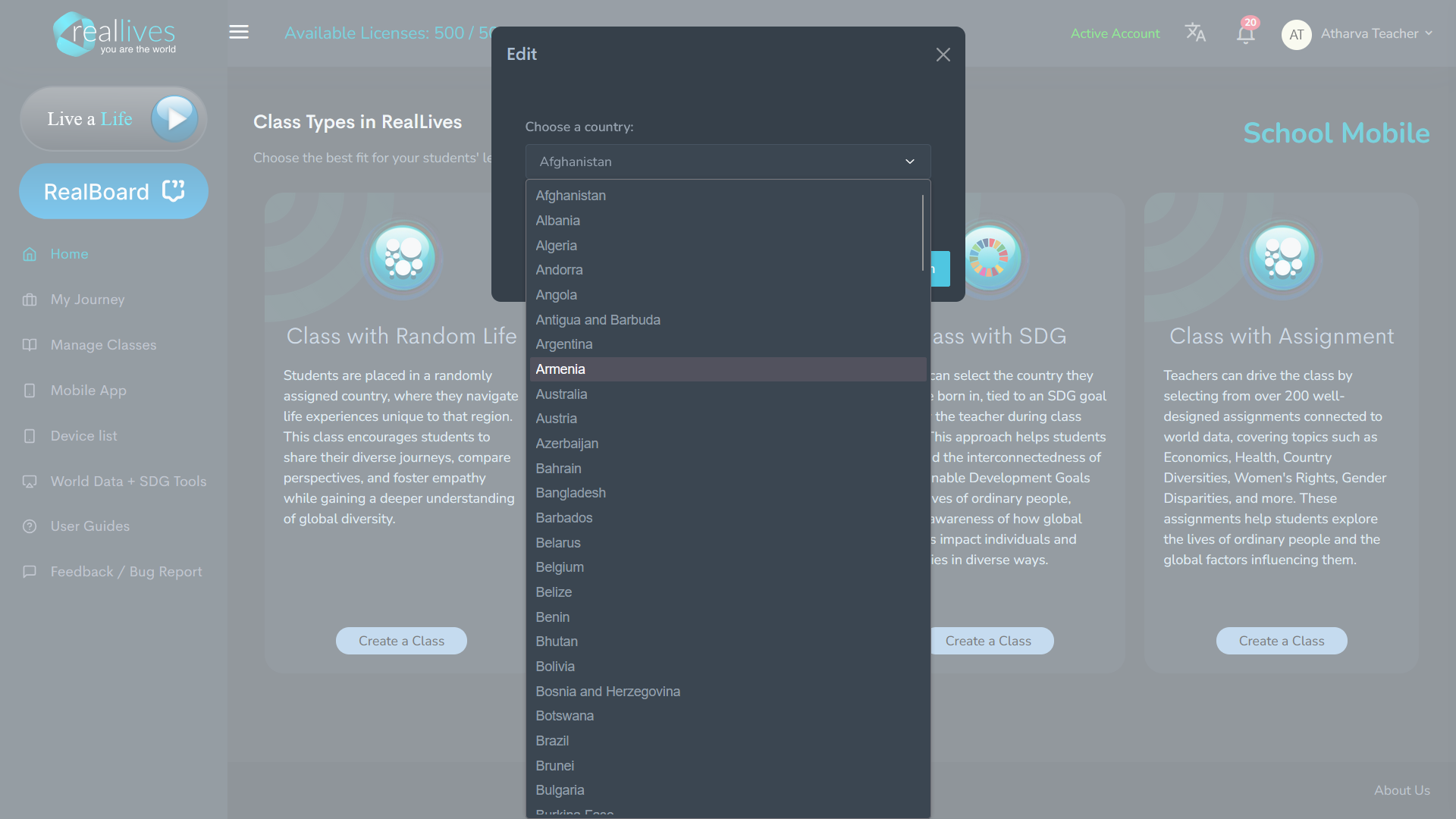Choose Bahrain in country list

728,469
